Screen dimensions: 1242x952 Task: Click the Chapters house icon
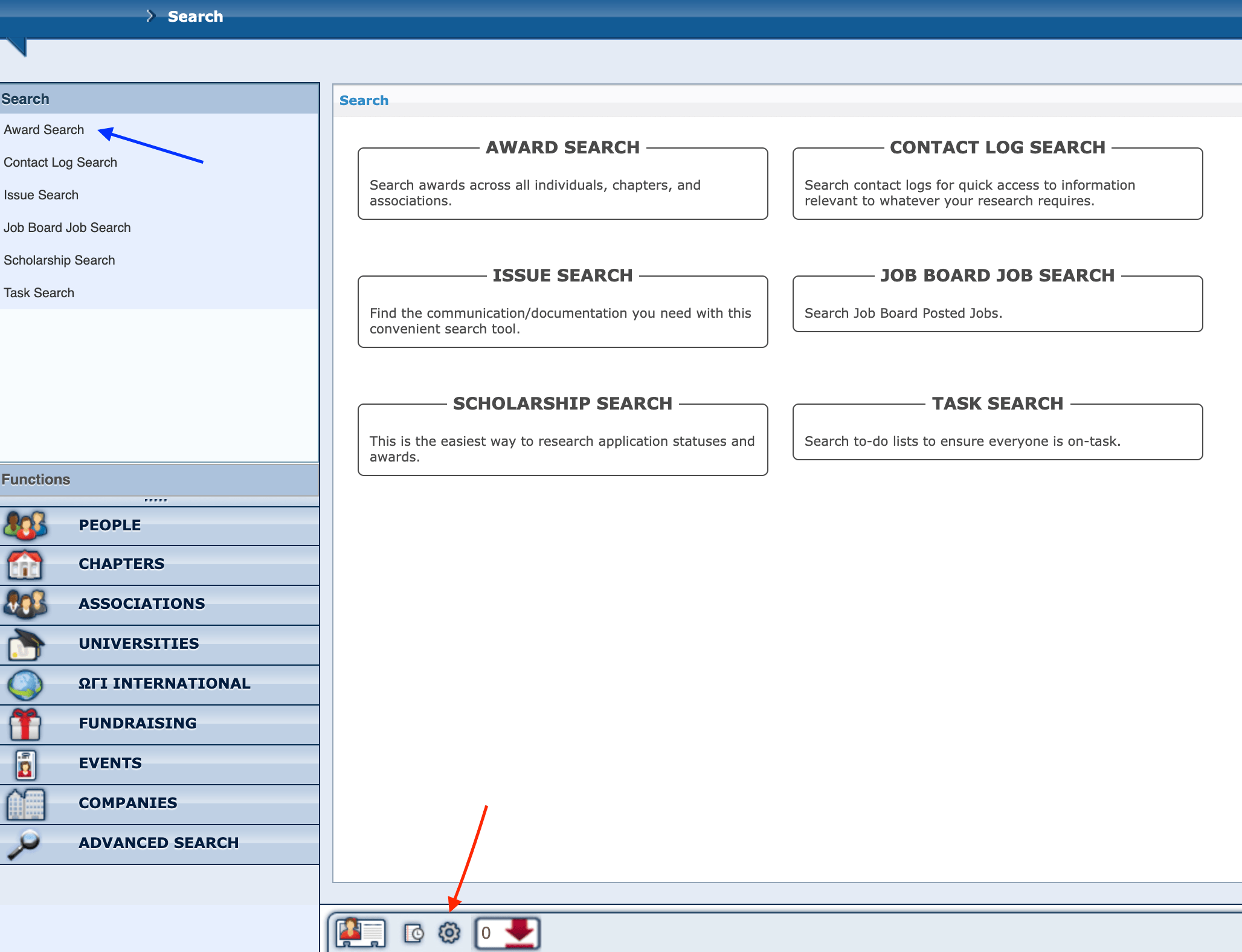25,565
